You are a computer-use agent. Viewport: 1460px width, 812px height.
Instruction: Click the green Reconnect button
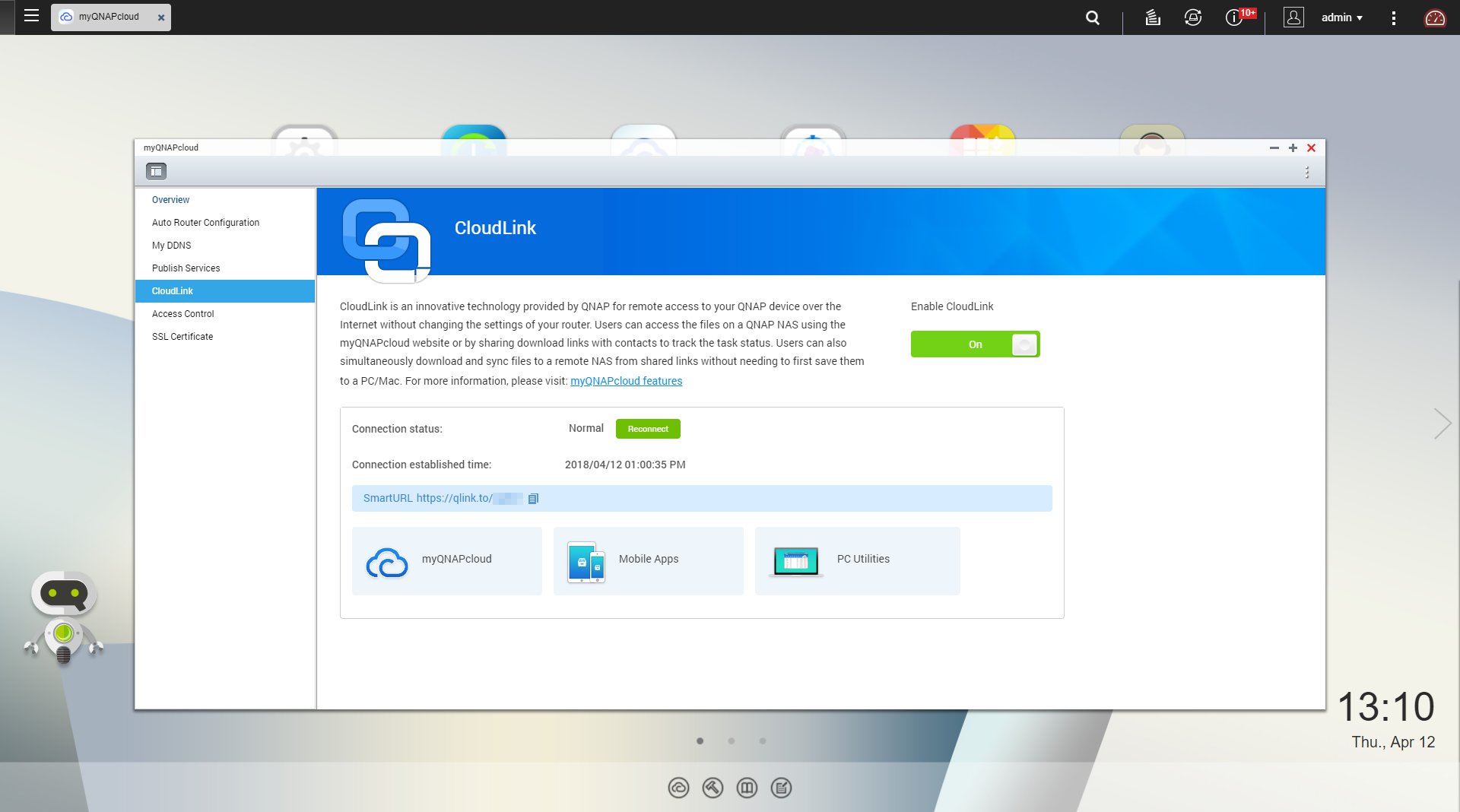[x=648, y=429]
